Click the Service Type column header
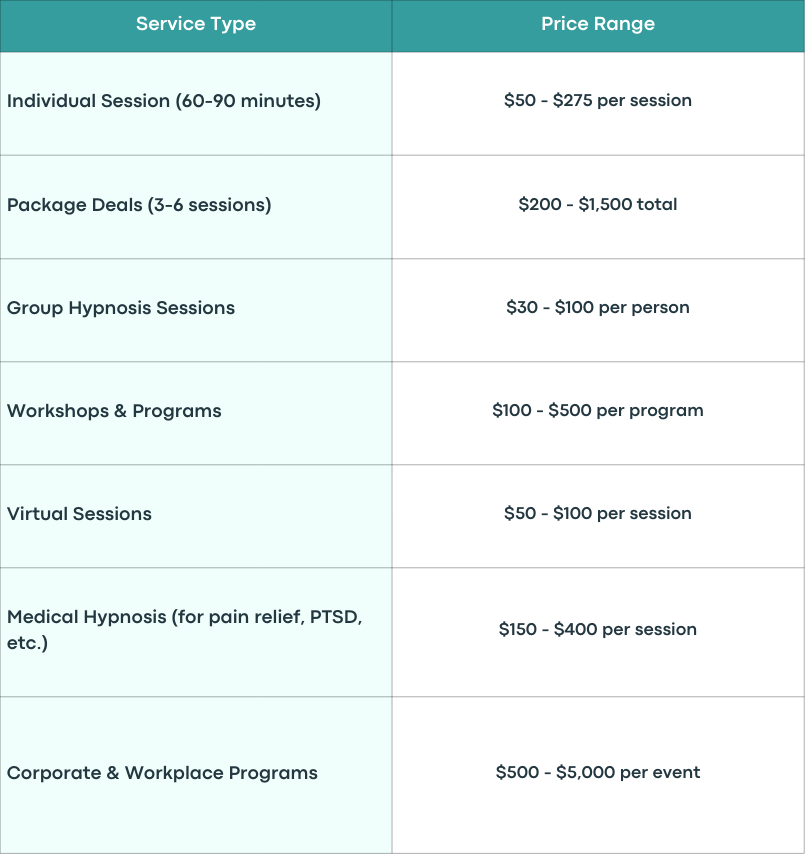 196,26
